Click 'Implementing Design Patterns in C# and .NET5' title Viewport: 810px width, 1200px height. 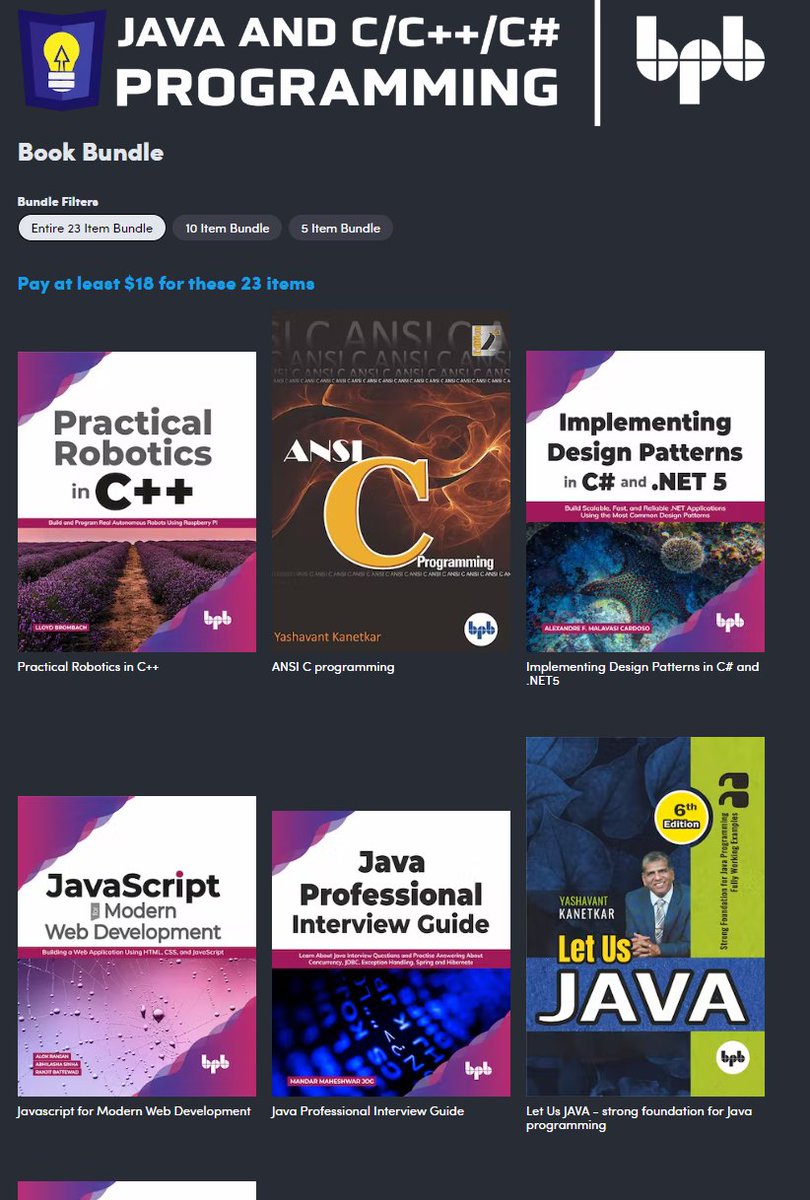tap(643, 674)
